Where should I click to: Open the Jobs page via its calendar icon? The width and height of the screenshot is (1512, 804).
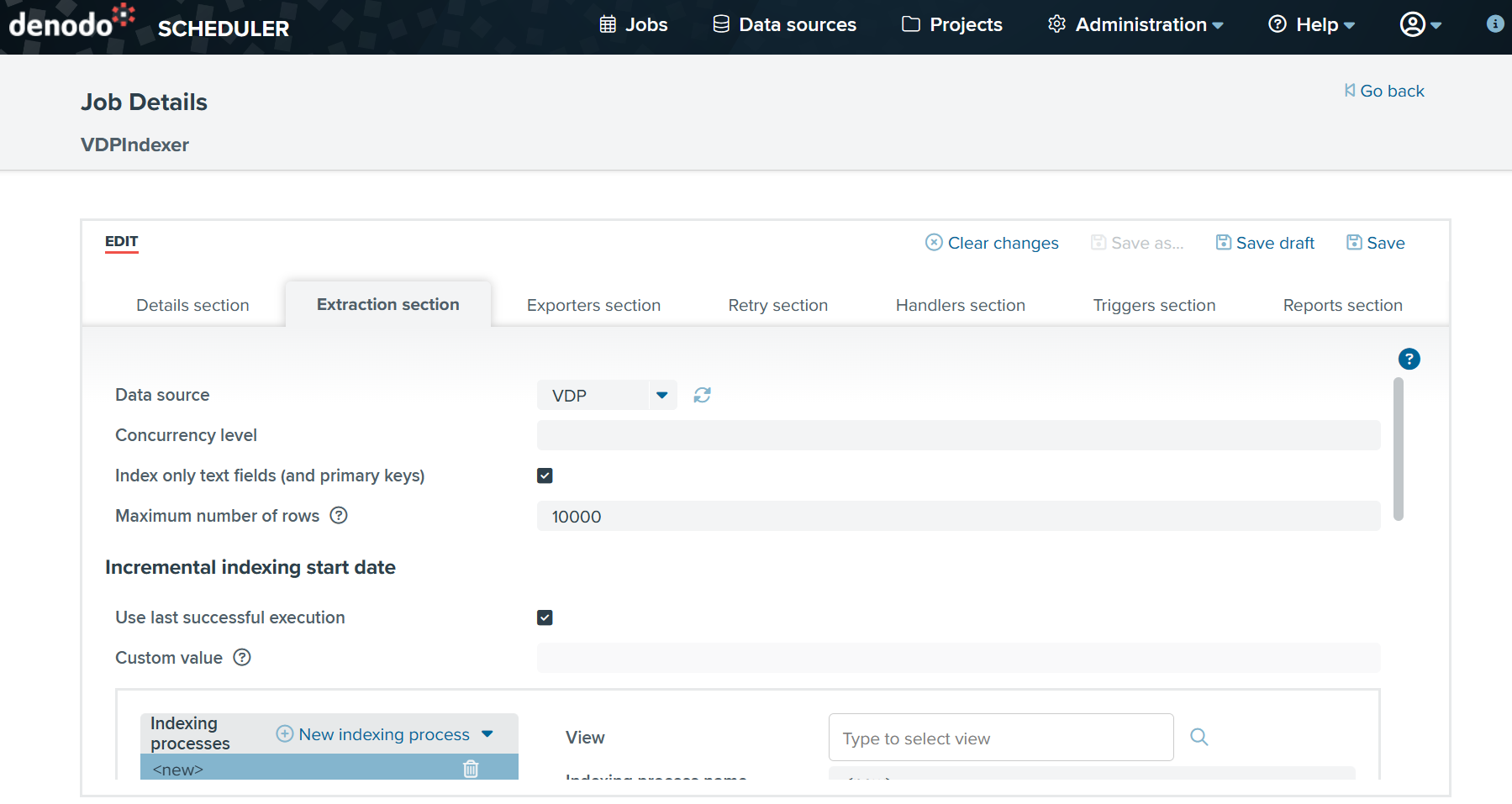[x=607, y=24]
